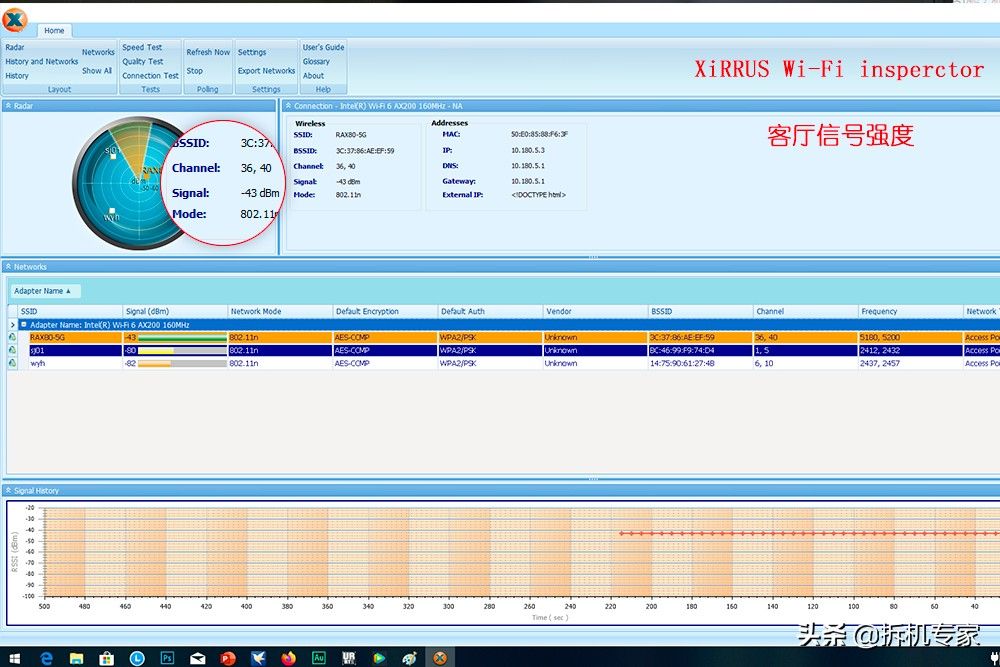Open Photoshop from the taskbar

point(167,657)
